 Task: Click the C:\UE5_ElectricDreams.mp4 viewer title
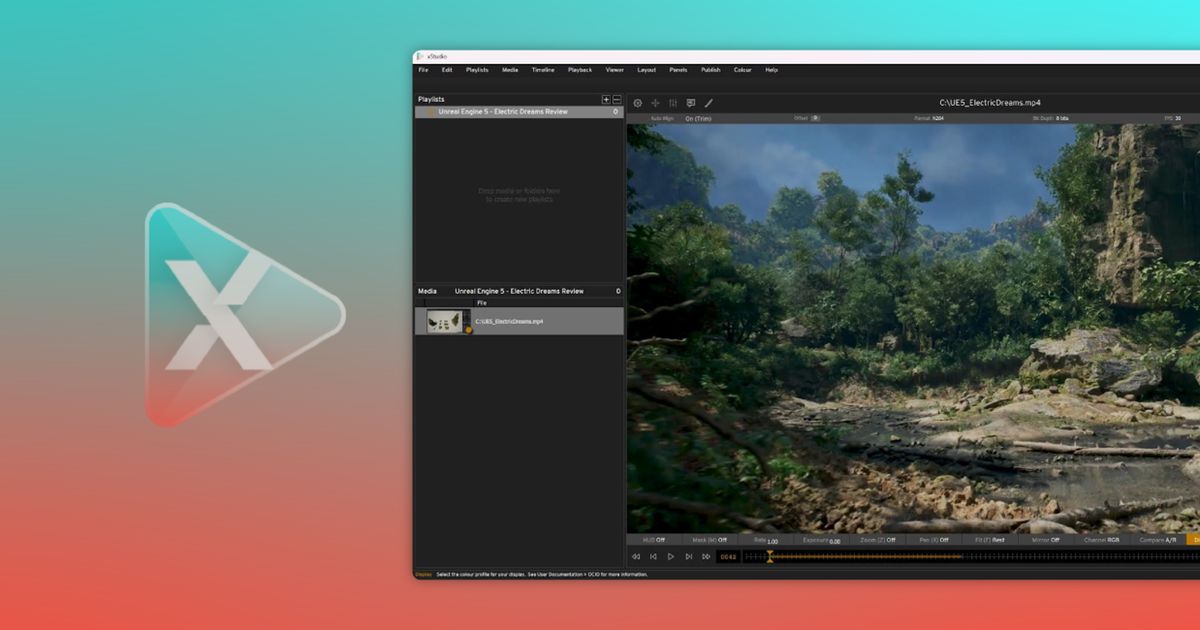(x=989, y=103)
